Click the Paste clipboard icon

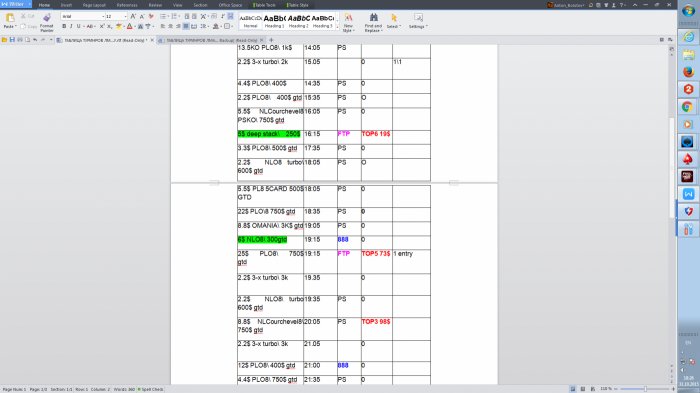coord(10,18)
